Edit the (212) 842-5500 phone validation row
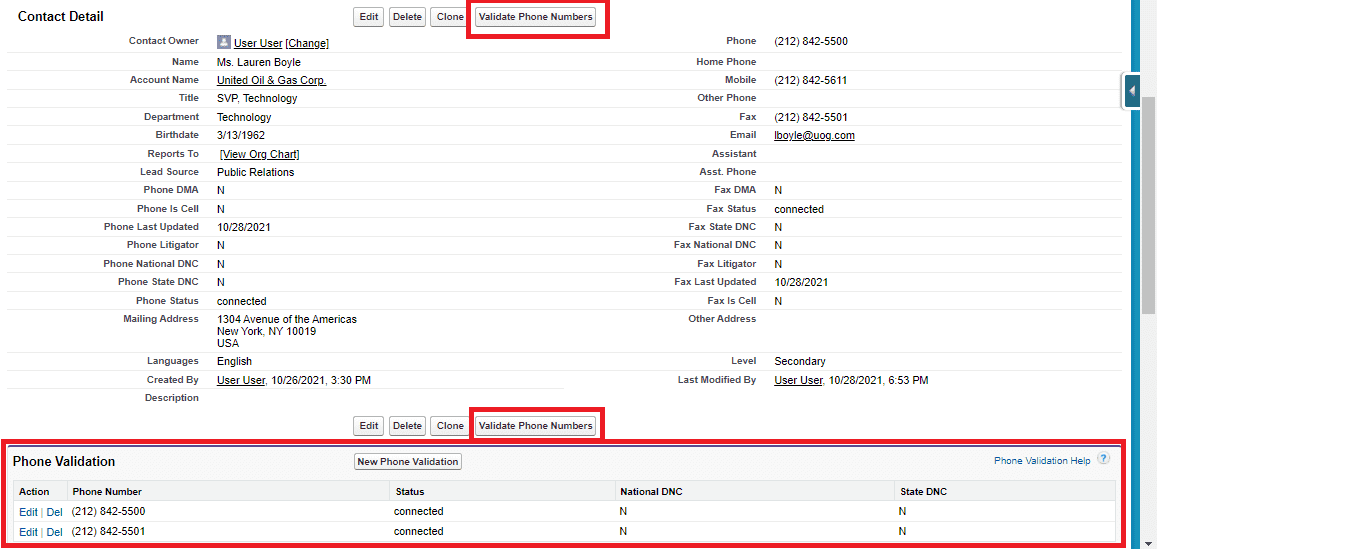1366x549 pixels. click(28, 512)
